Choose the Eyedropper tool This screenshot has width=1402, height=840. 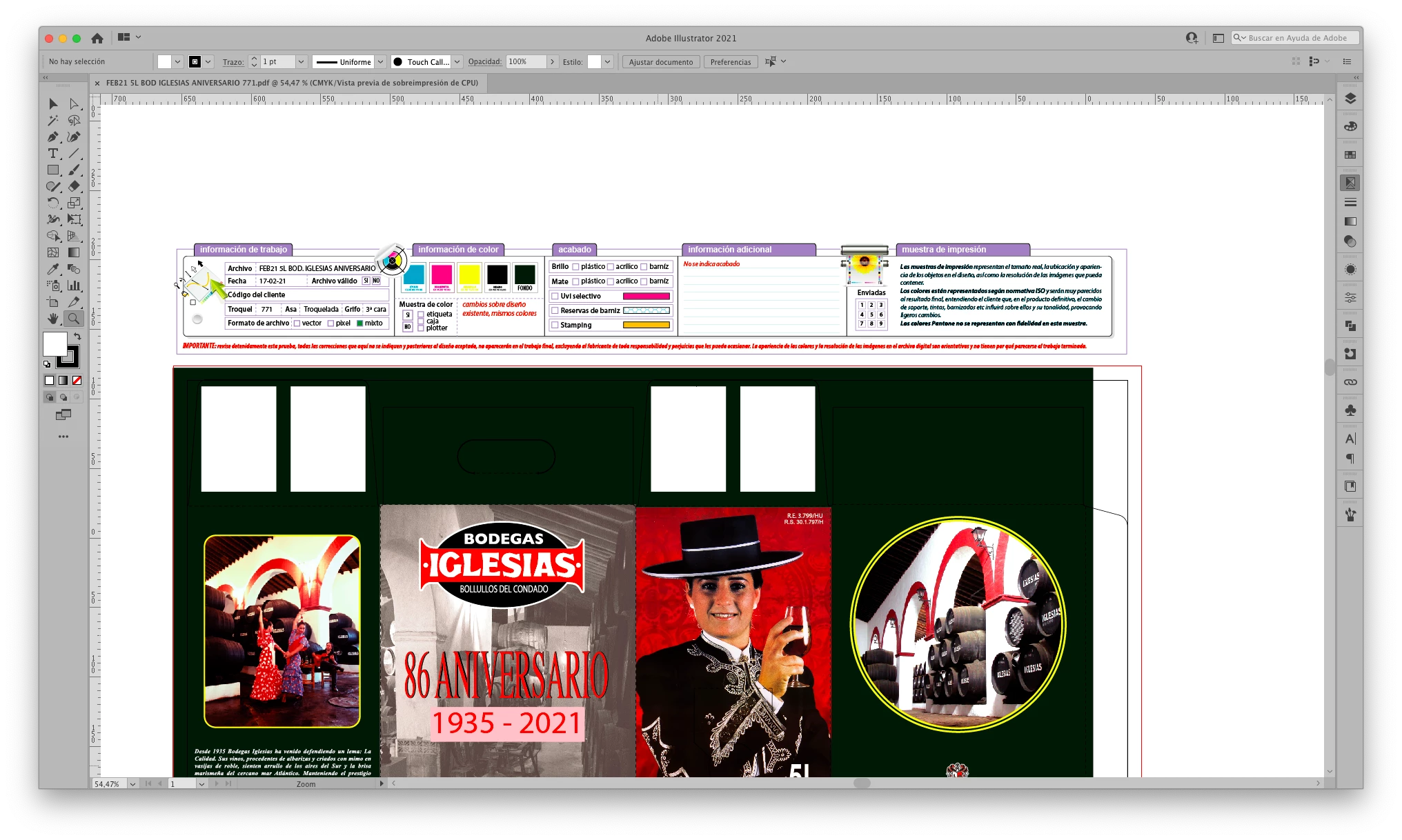pyautogui.click(x=53, y=269)
